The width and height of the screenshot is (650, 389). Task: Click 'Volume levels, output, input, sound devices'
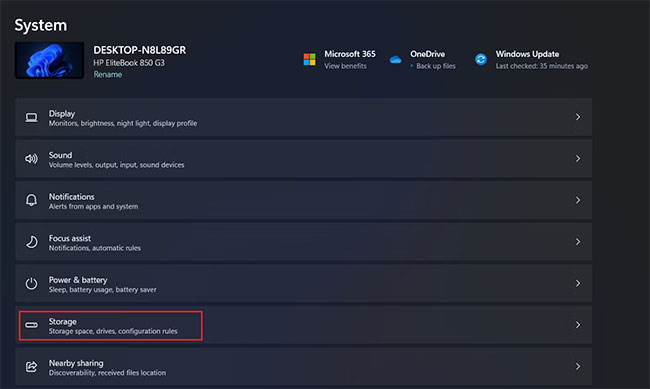tap(116, 165)
